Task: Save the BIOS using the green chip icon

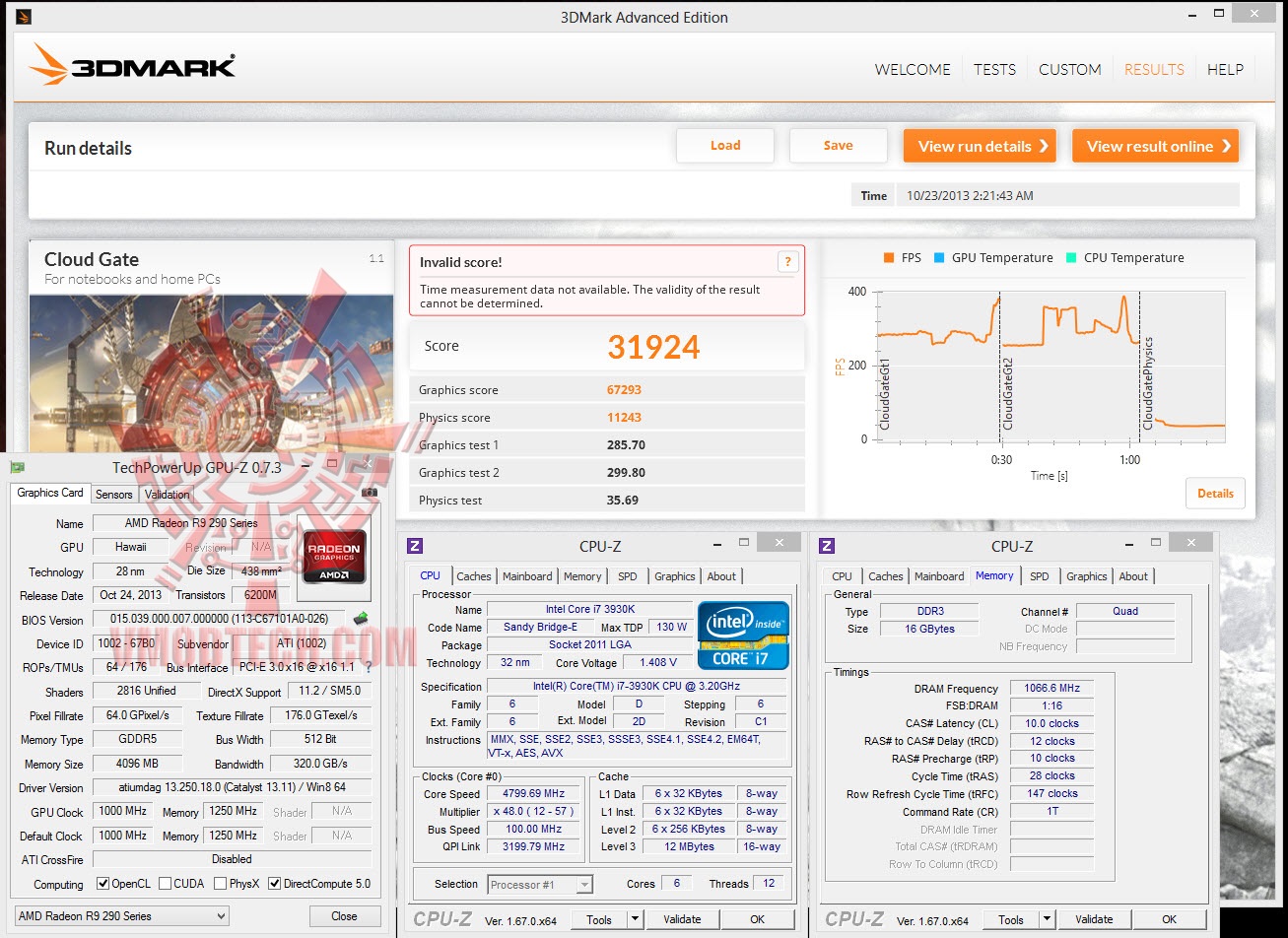Action: (361, 619)
